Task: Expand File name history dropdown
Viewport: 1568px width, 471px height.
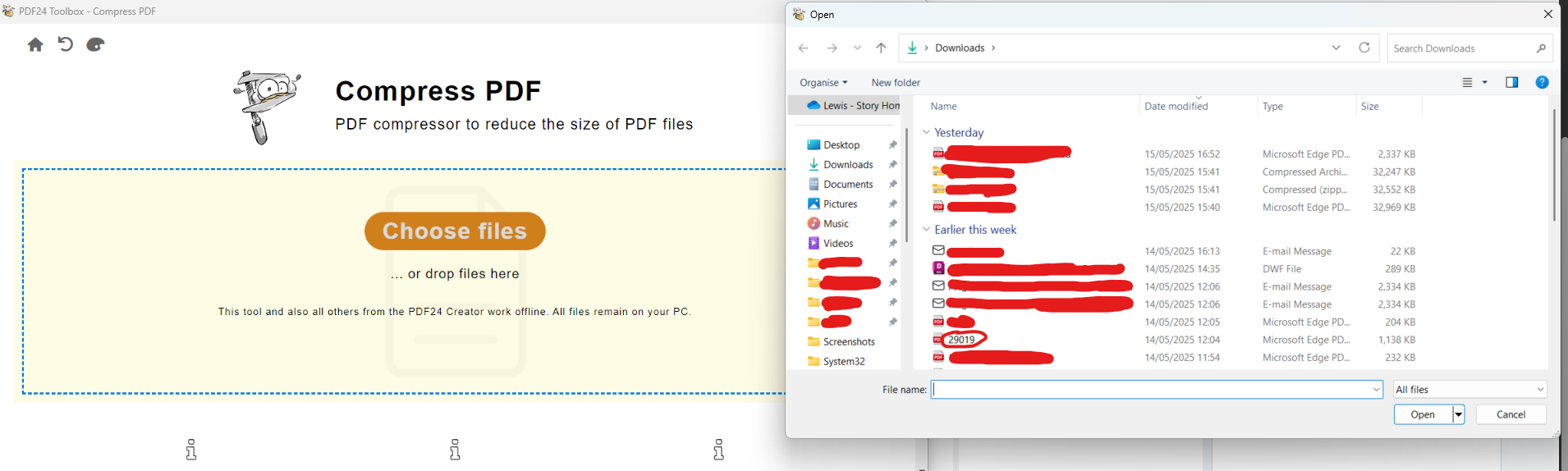Action: pyautogui.click(x=1376, y=390)
